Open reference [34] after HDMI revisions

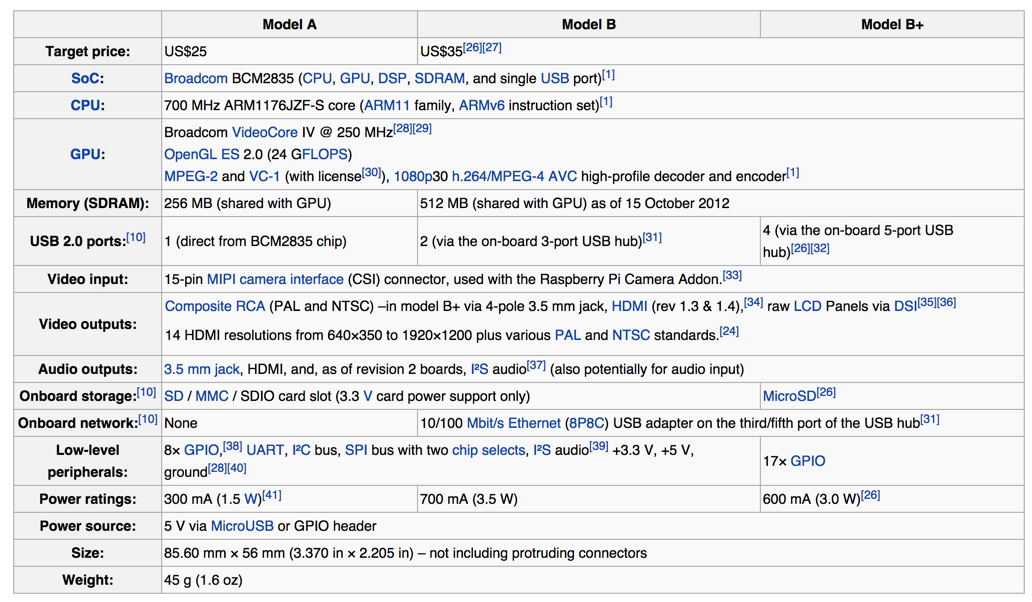click(x=753, y=302)
